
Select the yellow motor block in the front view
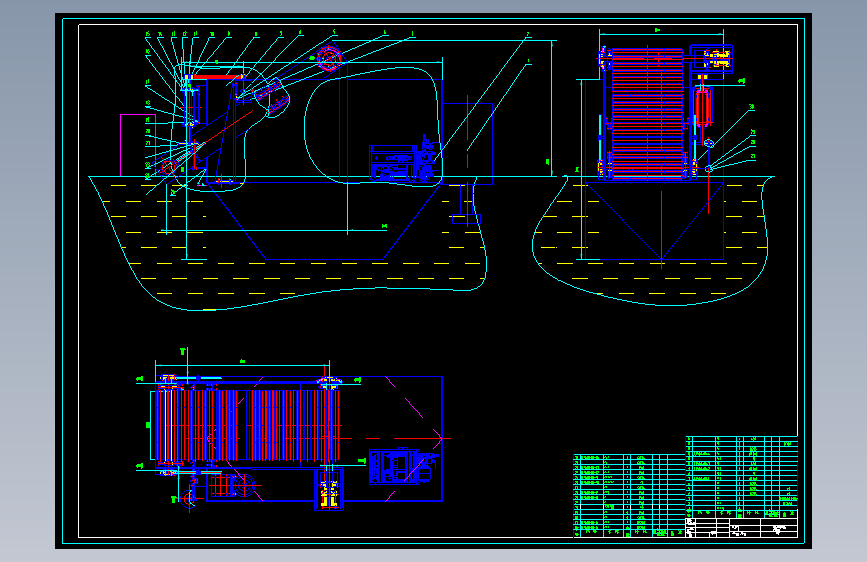(x=717, y=58)
